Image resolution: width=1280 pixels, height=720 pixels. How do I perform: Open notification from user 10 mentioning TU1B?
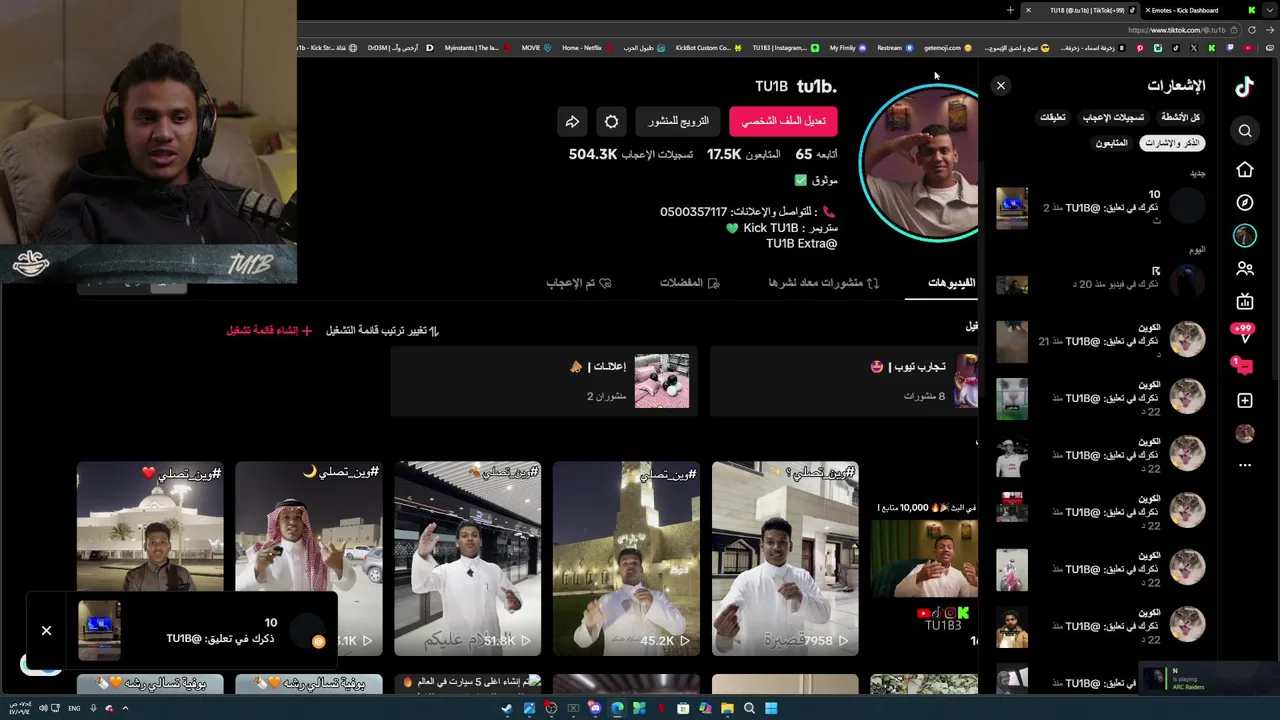[1100, 207]
